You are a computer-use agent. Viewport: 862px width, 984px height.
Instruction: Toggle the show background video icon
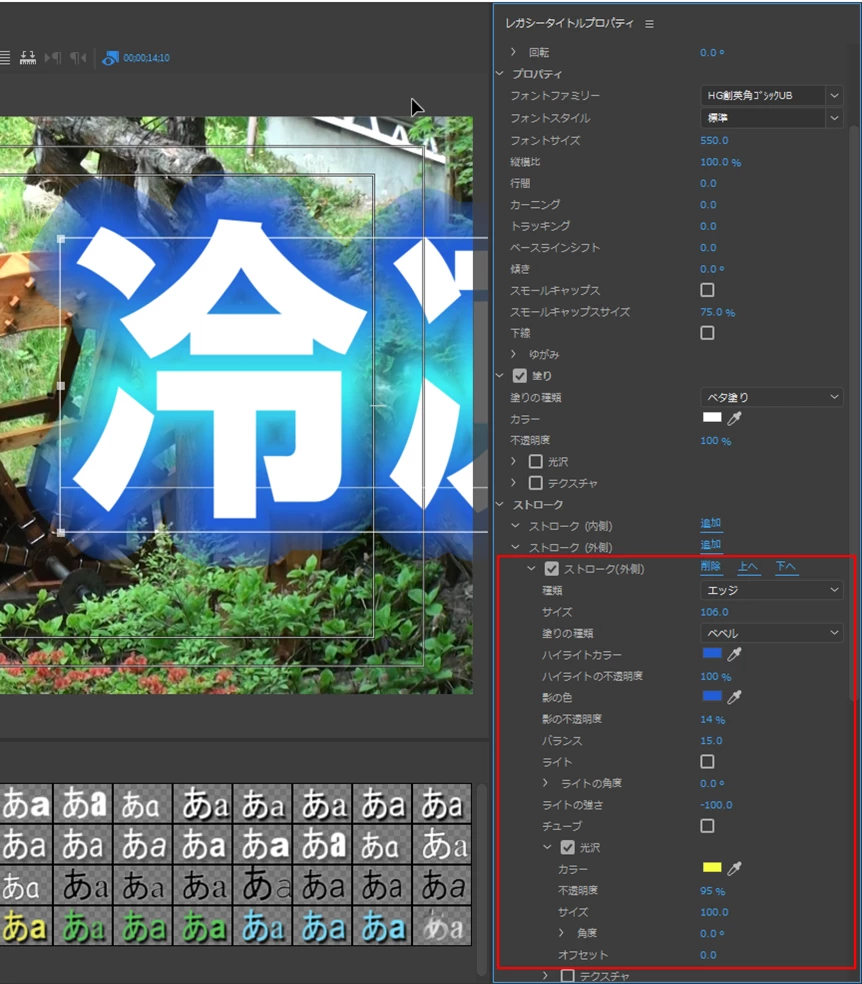pyautogui.click(x=110, y=58)
